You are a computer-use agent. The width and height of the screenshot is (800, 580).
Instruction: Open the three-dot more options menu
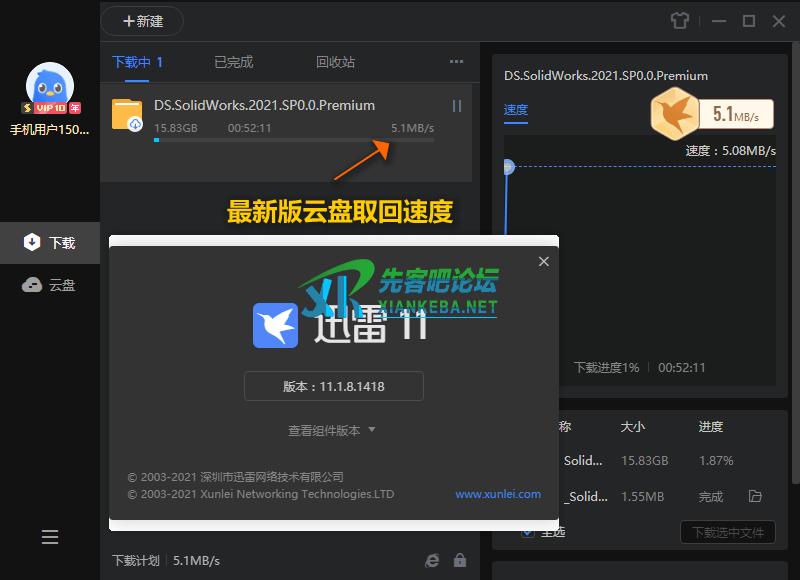456,62
